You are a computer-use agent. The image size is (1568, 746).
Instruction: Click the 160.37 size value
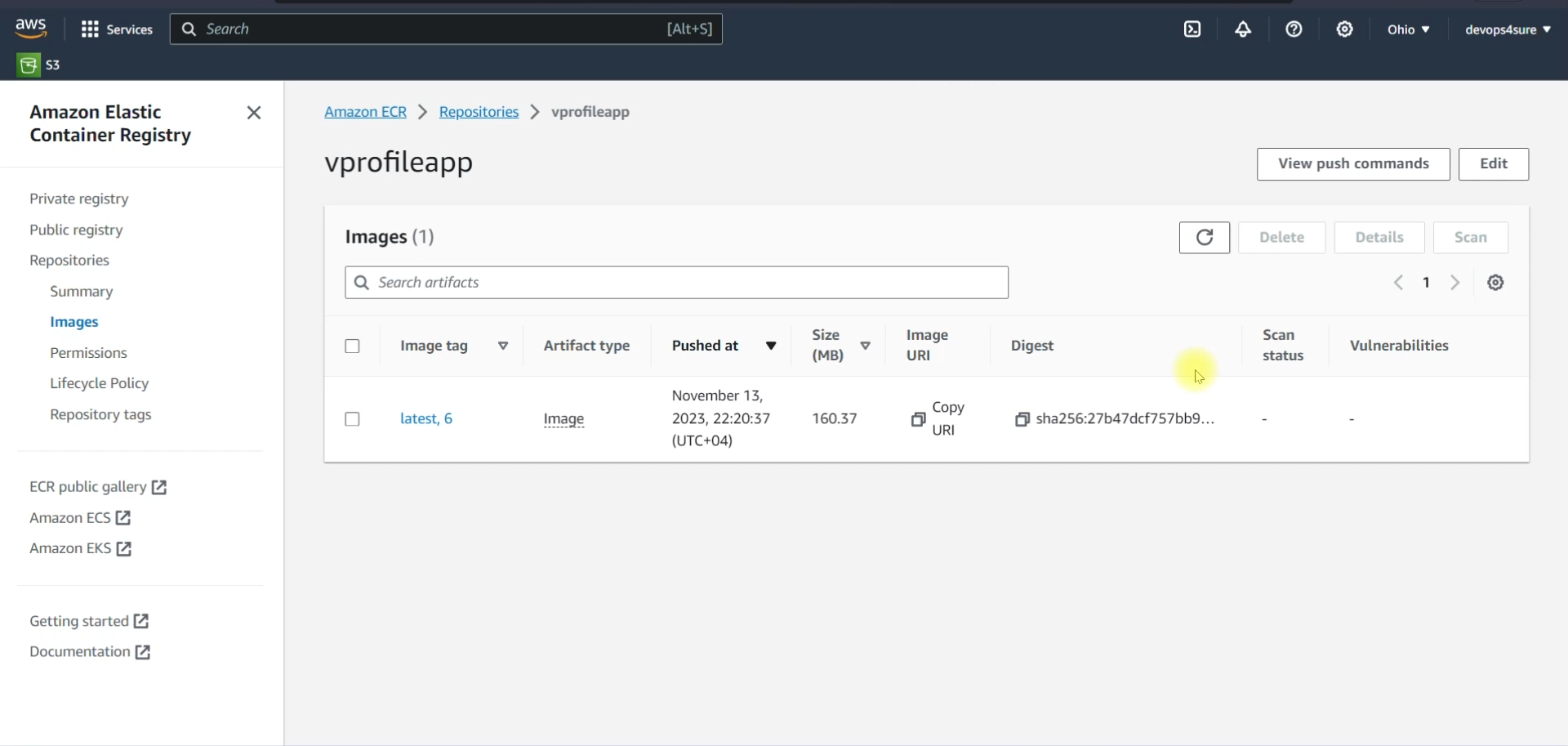tap(835, 419)
